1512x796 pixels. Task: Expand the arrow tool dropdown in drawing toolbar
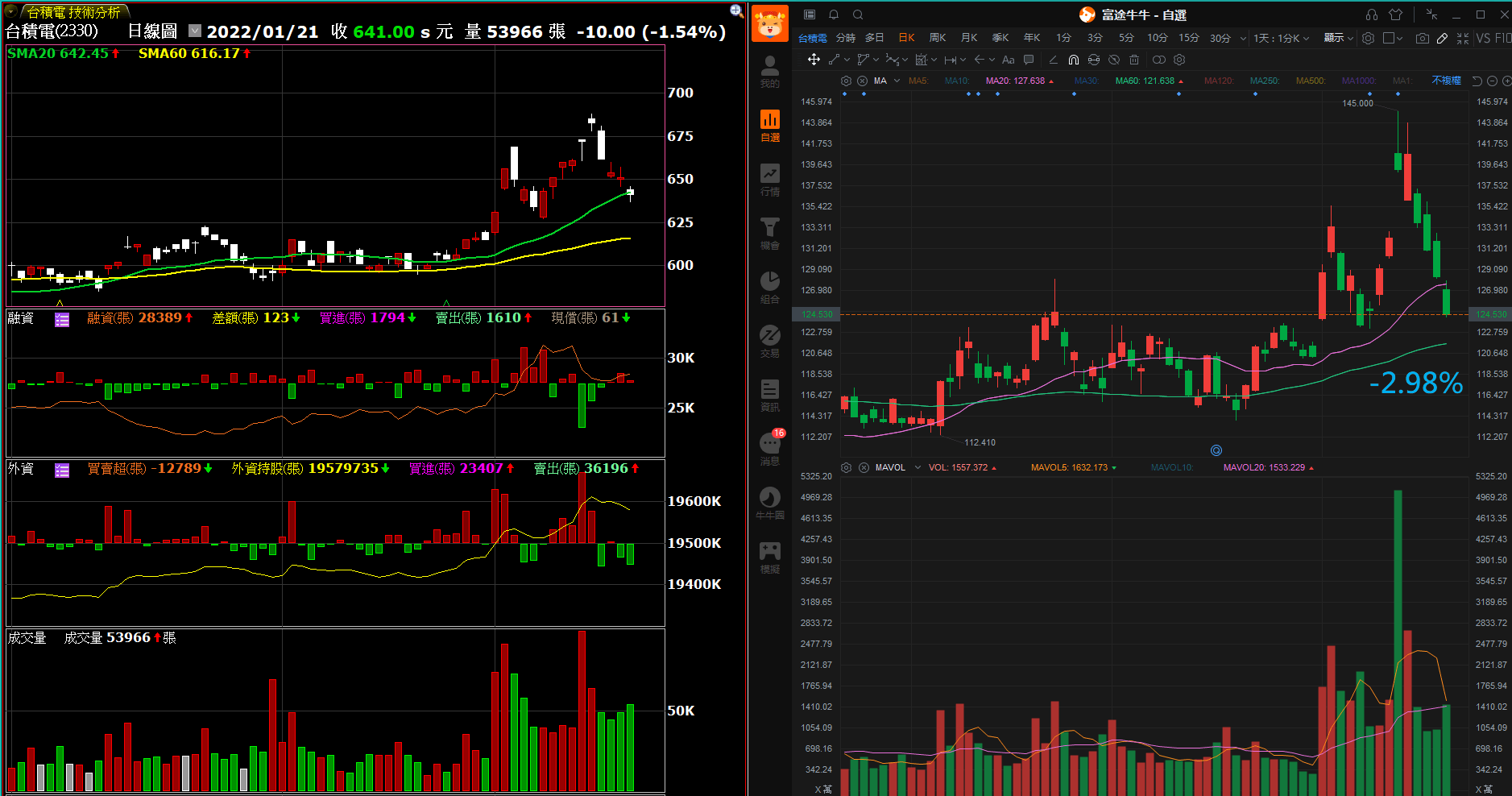[x=992, y=60]
